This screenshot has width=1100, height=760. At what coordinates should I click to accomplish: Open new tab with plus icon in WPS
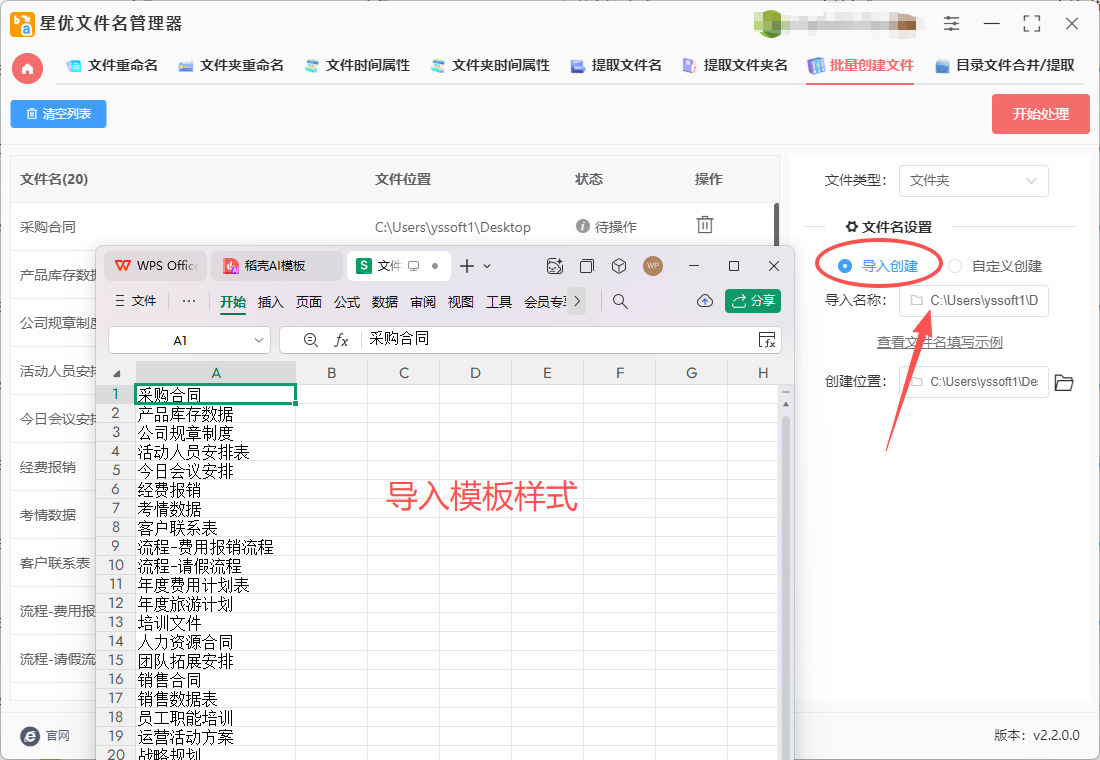pyautogui.click(x=466, y=266)
